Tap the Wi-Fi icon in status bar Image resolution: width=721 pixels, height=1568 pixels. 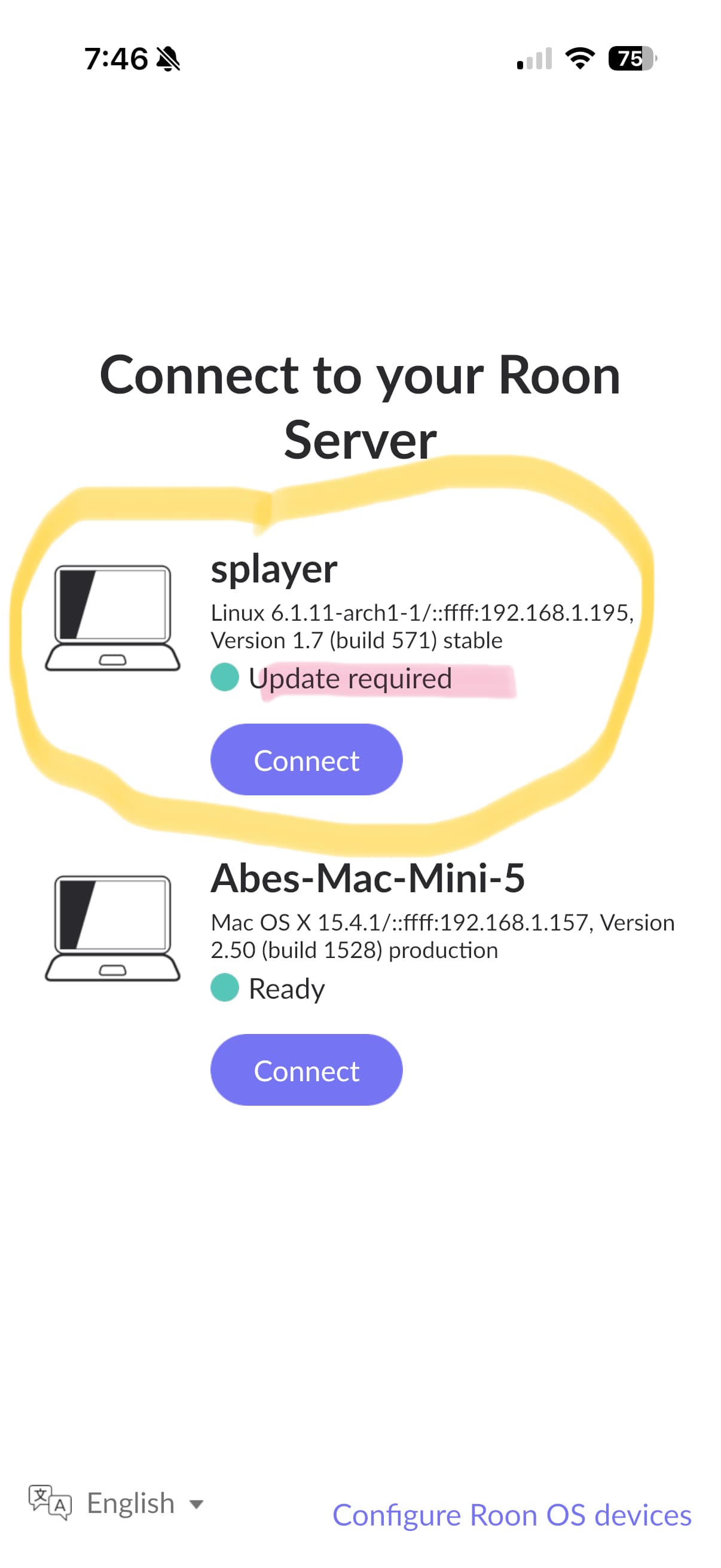(580, 59)
